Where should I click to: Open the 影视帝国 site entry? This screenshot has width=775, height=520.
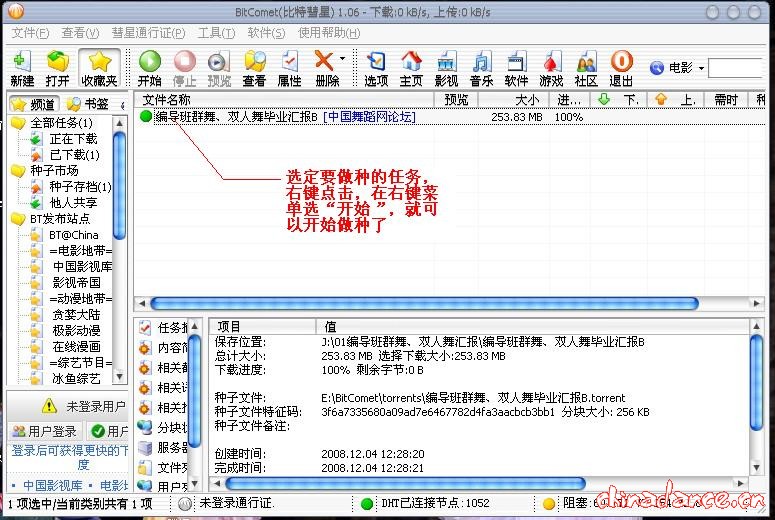(76, 282)
